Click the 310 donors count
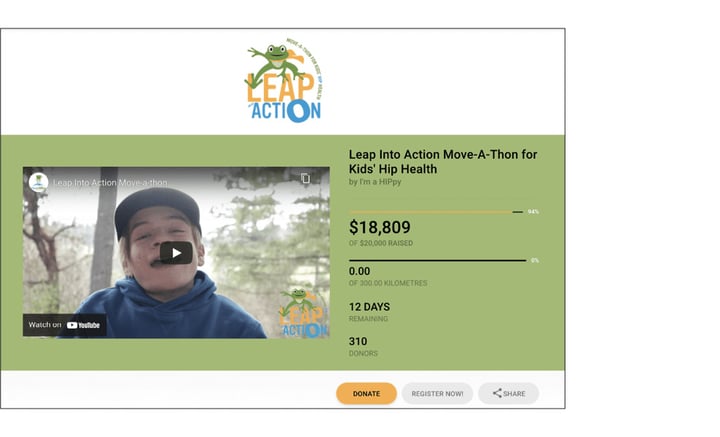The image size is (720, 437). pos(358,342)
